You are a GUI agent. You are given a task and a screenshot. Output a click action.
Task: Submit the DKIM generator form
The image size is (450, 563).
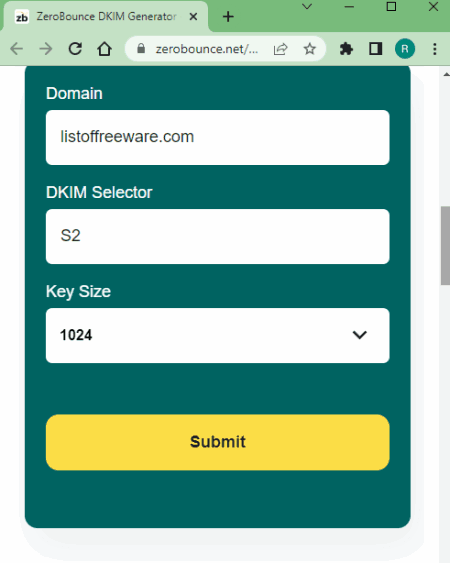[x=218, y=442]
